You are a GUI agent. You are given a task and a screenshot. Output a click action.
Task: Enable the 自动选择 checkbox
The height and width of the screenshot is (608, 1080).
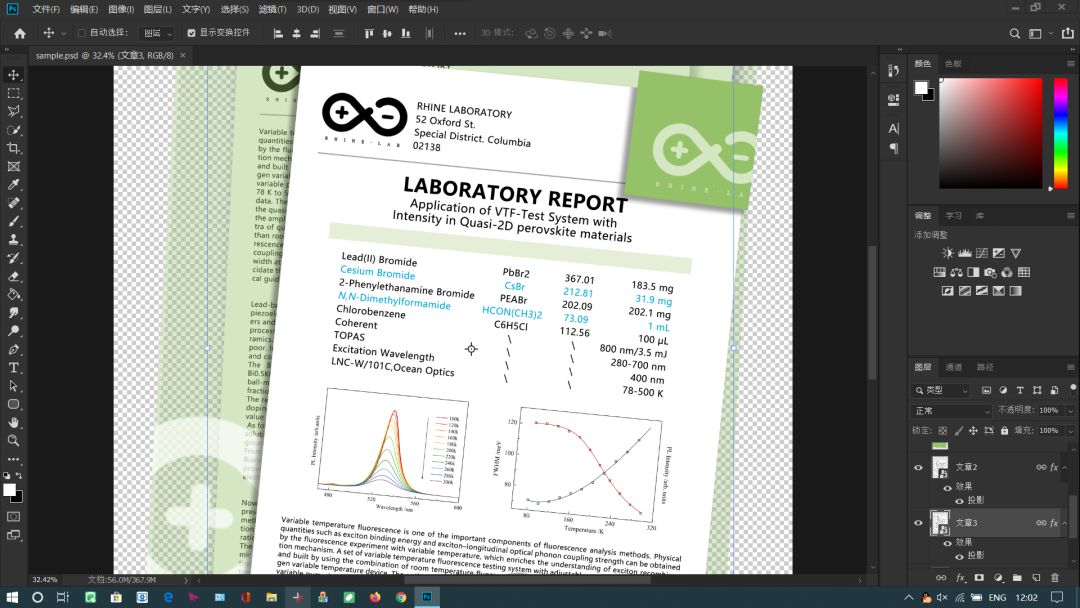[81, 33]
